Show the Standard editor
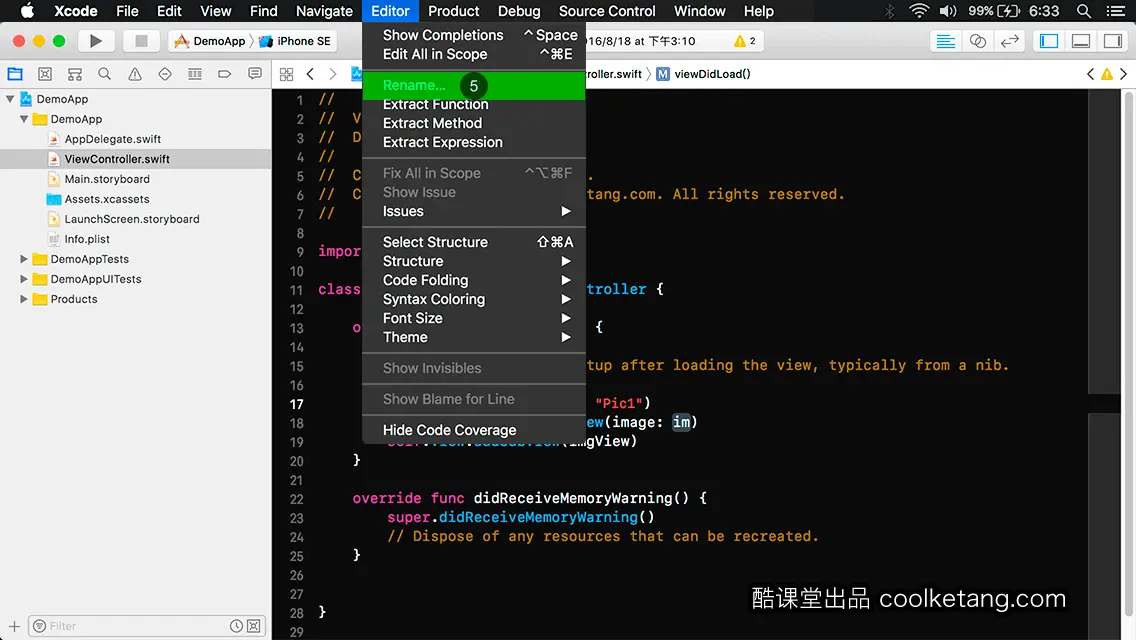The height and width of the screenshot is (640, 1136). pyautogui.click(x=945, y=41)
